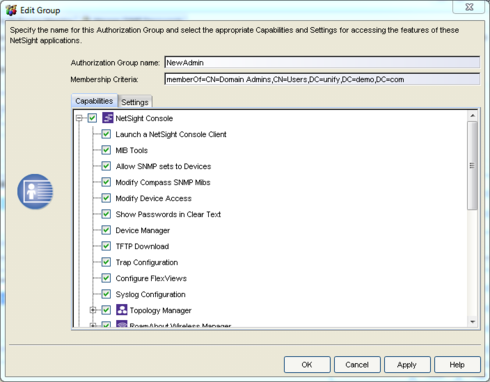Confirm with the OK button

pos(307,365)
